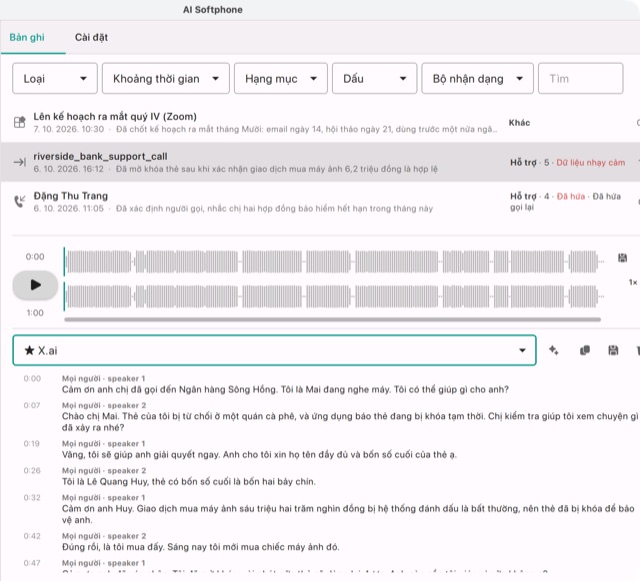Viewport: 640px width, 581px height.
Task: Click the incoming call phone icon
Action: click(x=20, y=201)
